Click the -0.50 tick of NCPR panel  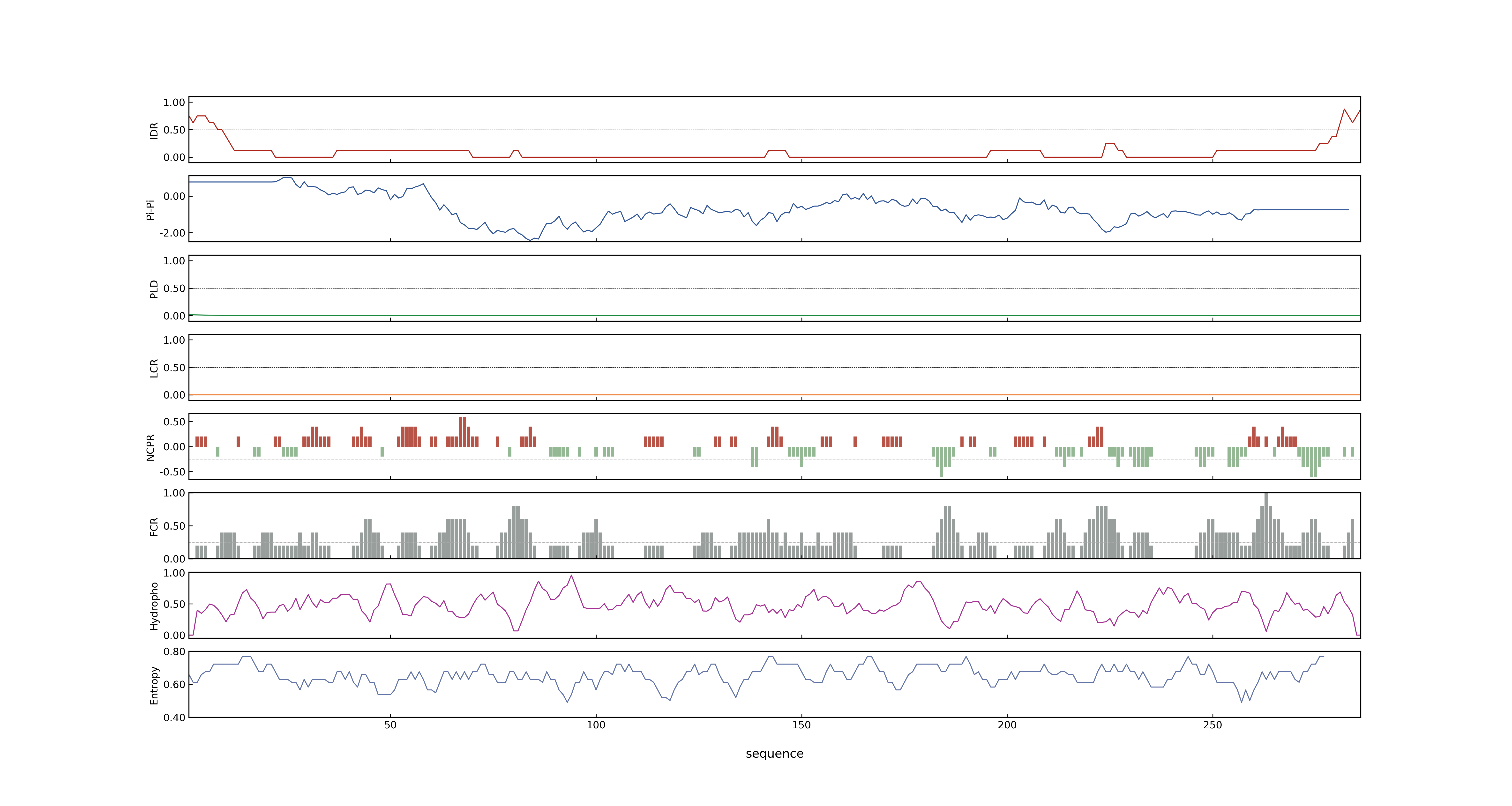pos(172,472)
